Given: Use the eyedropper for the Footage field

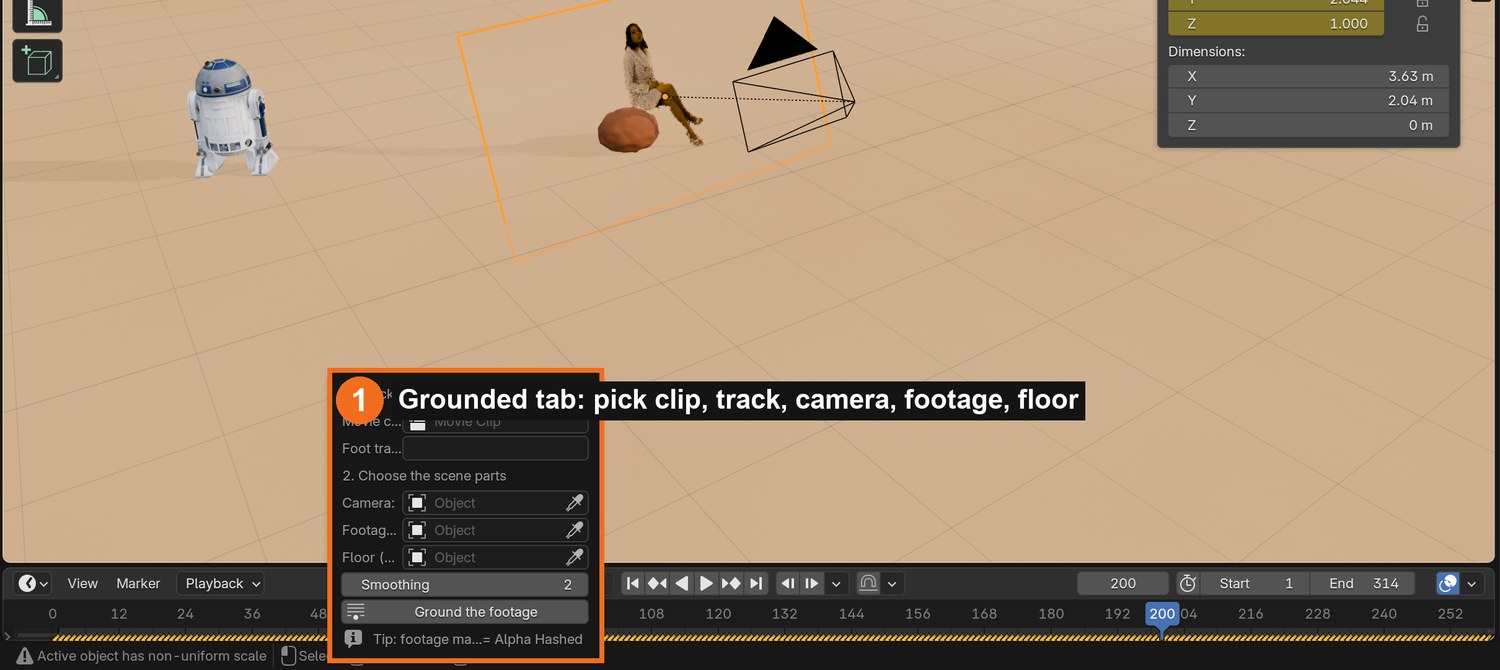Looking at the screenshot, I should (x=575, y=530).
